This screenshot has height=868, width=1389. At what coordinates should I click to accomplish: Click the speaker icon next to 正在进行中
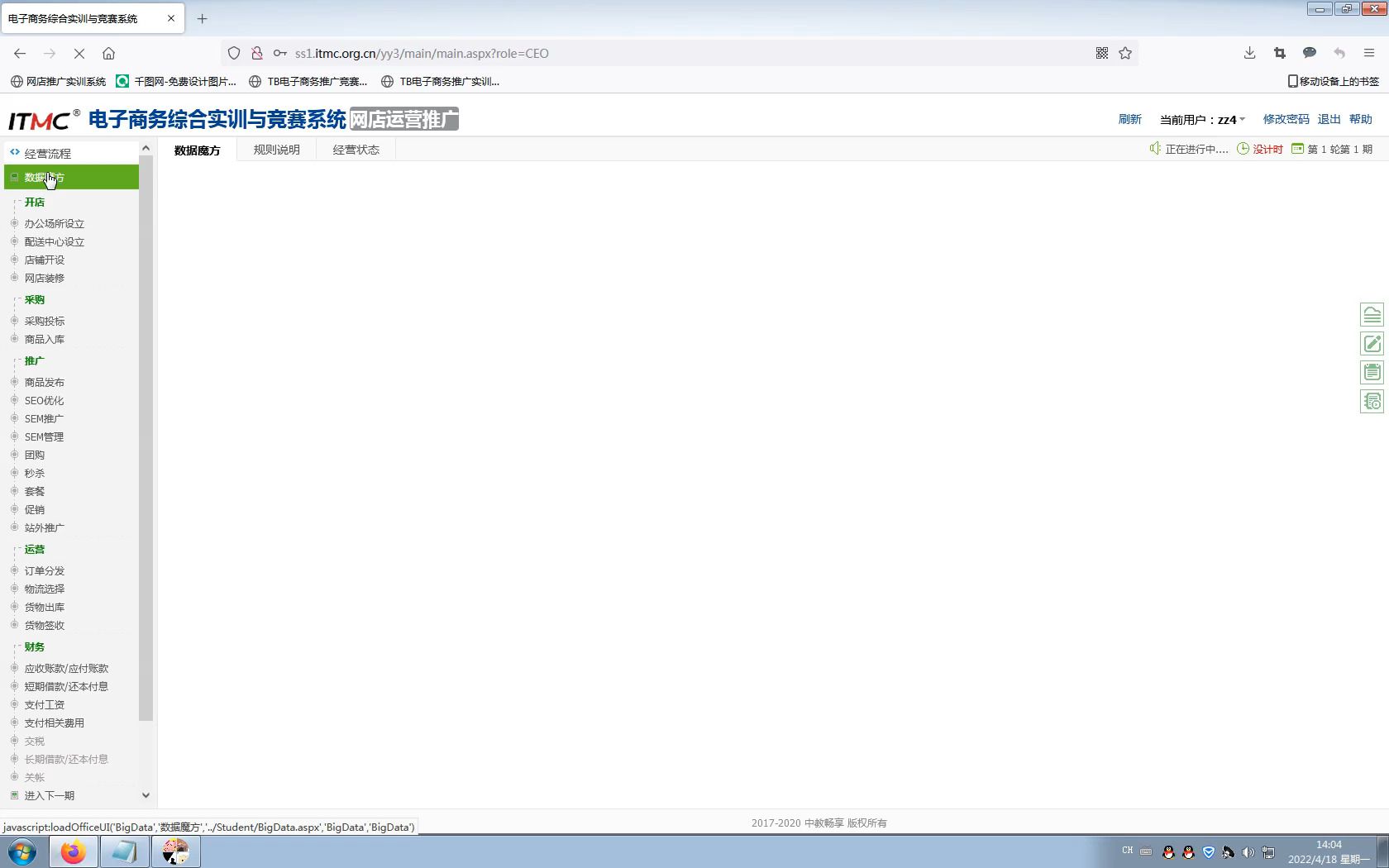[x=1155, y=149]
